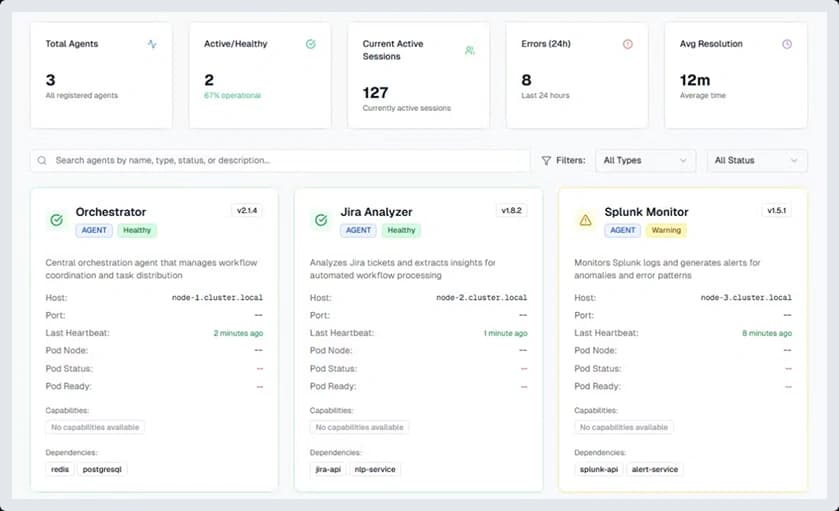
Task: Click the Splunk Monitor description text
Action: [667, 269]
